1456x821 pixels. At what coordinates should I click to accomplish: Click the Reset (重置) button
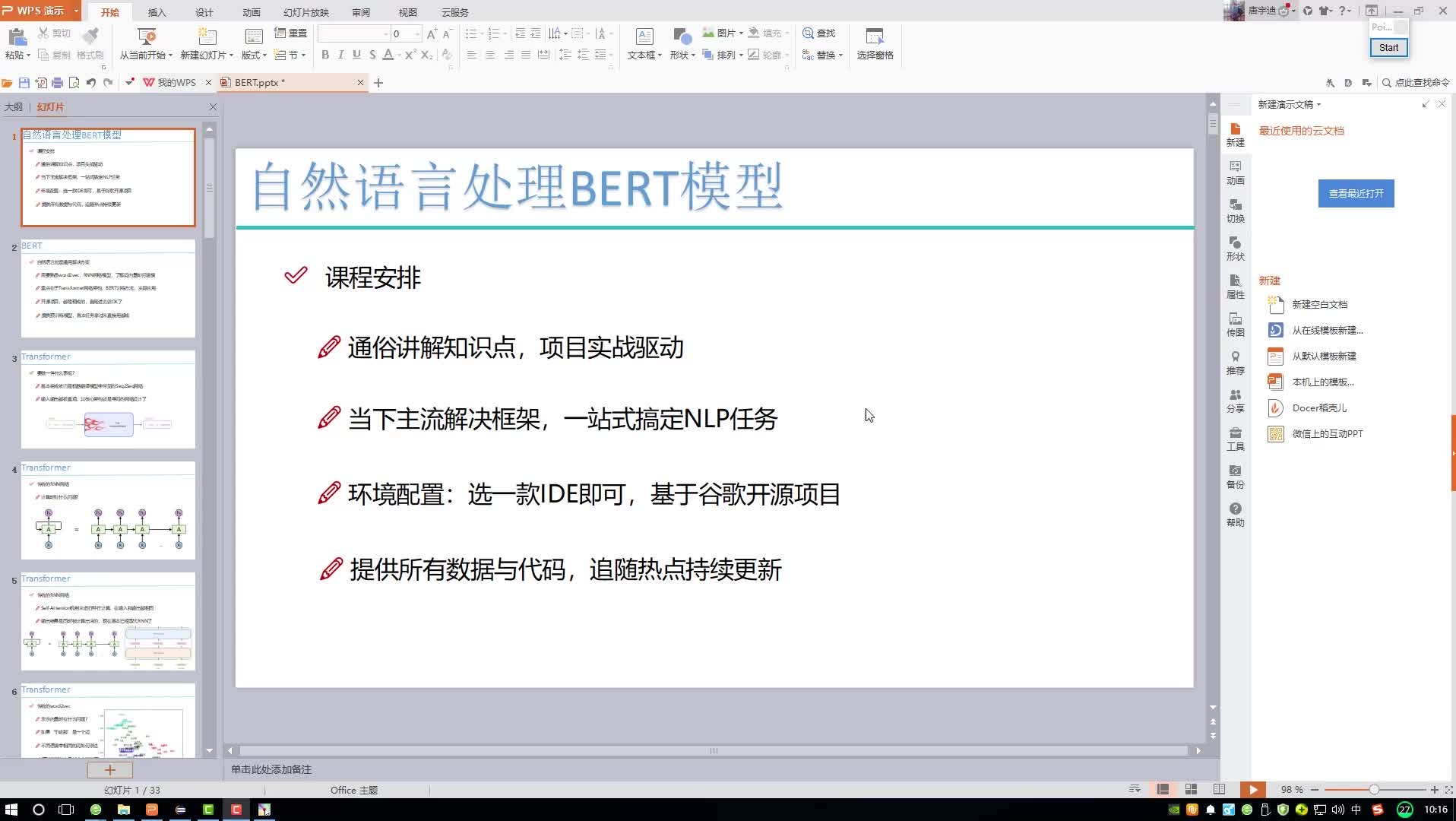click(x=290, y=33)
